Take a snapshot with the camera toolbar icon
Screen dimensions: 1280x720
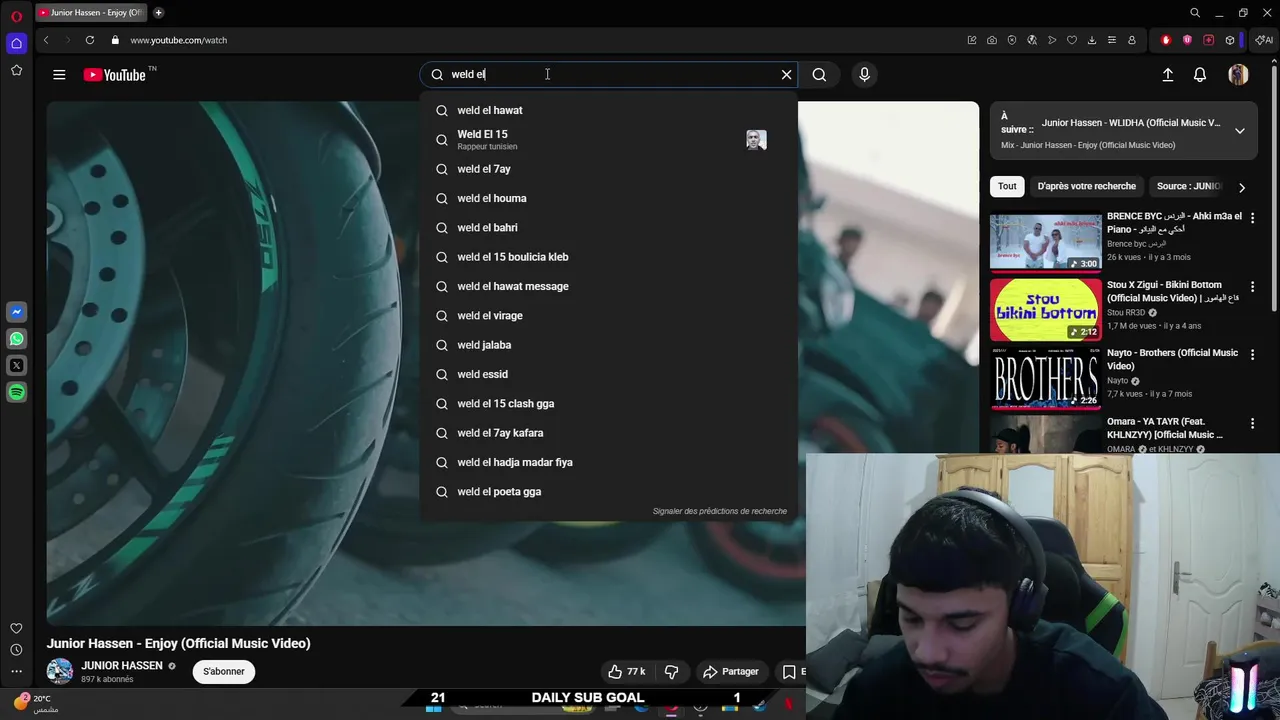pos(991,40)
